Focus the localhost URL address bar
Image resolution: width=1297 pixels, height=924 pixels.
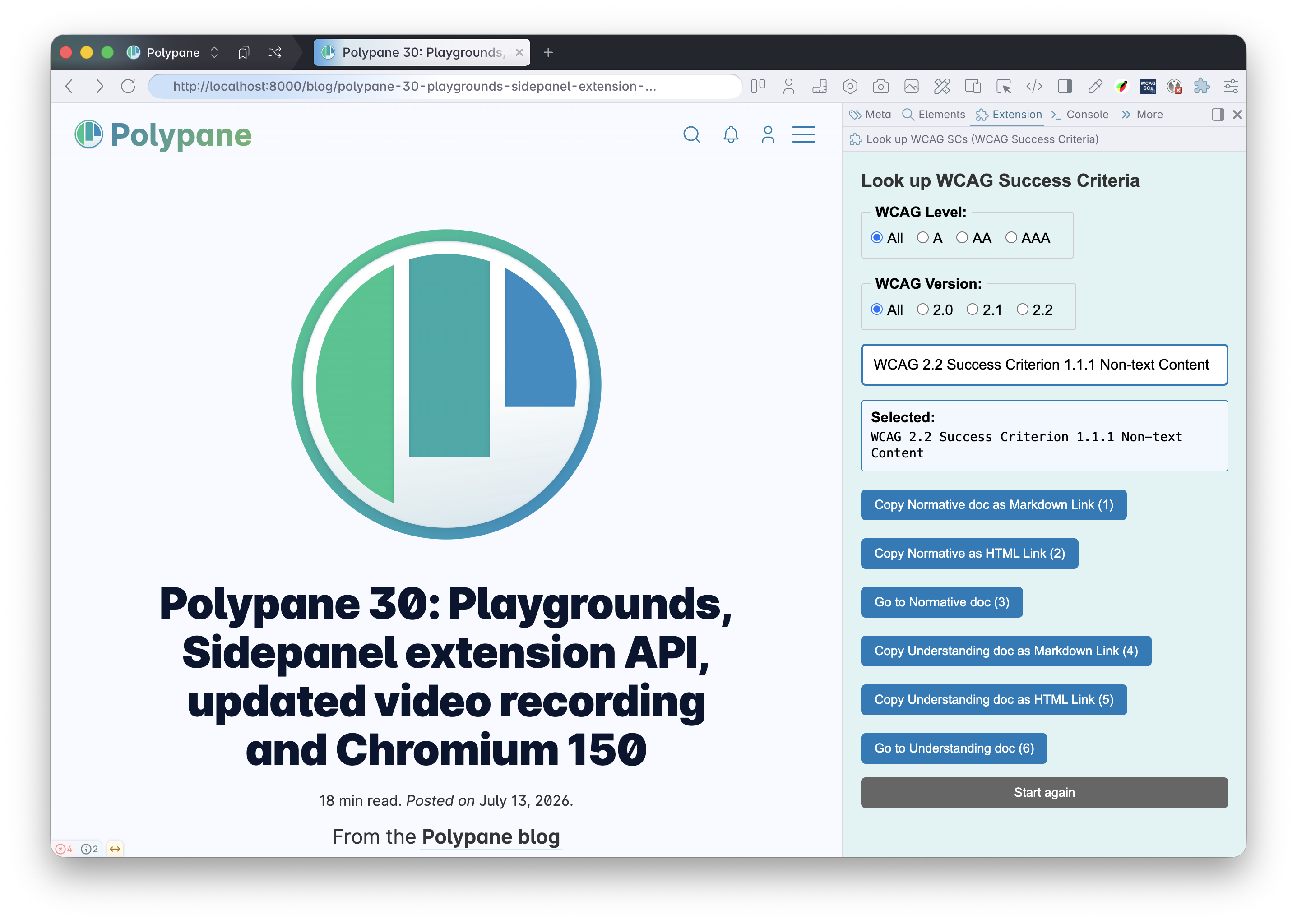coord(445,86)
